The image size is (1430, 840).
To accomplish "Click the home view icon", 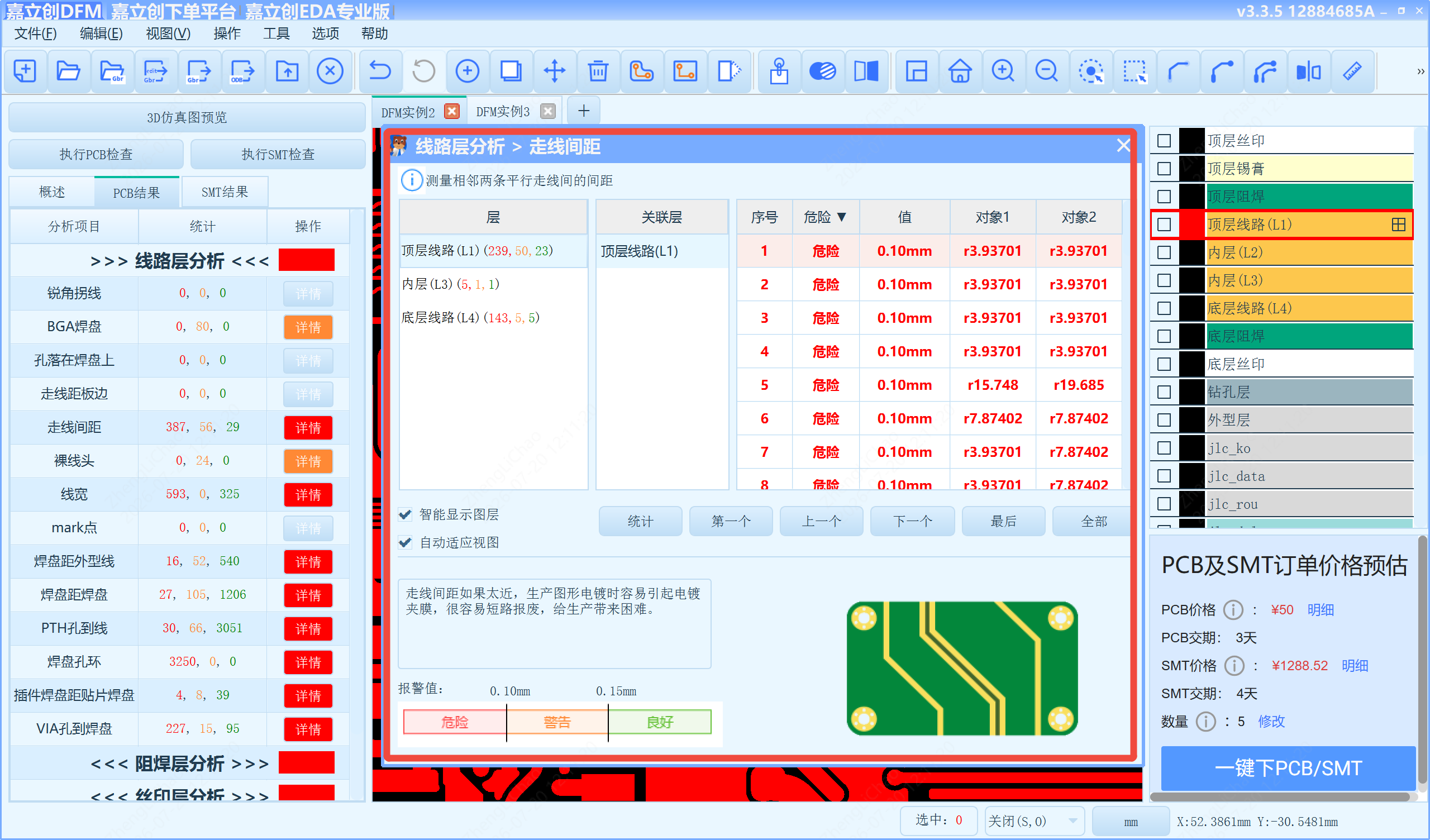I will (960, 71).
